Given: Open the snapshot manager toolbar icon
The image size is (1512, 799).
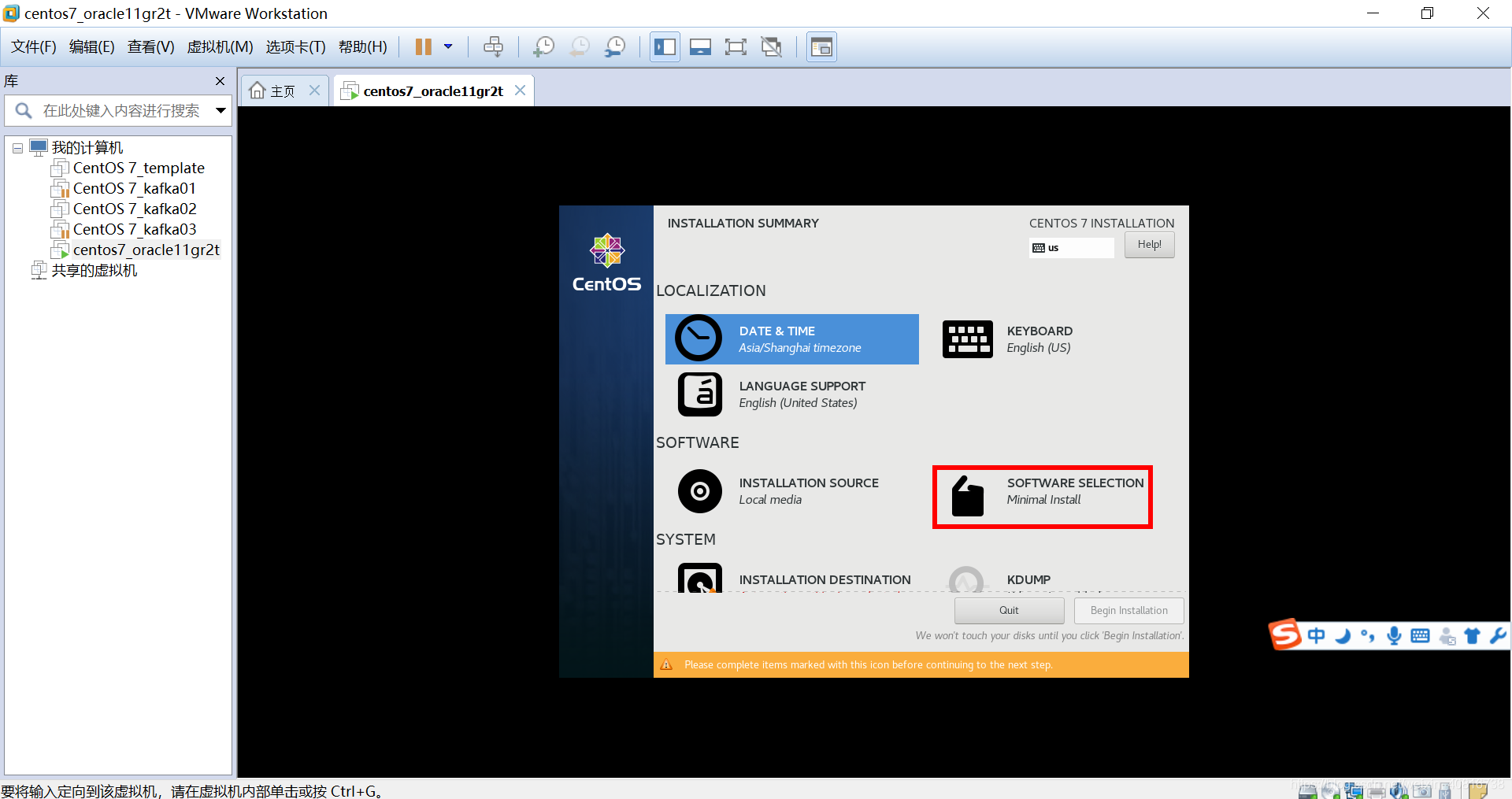Looking at the screenshot, I should point(615,47).
